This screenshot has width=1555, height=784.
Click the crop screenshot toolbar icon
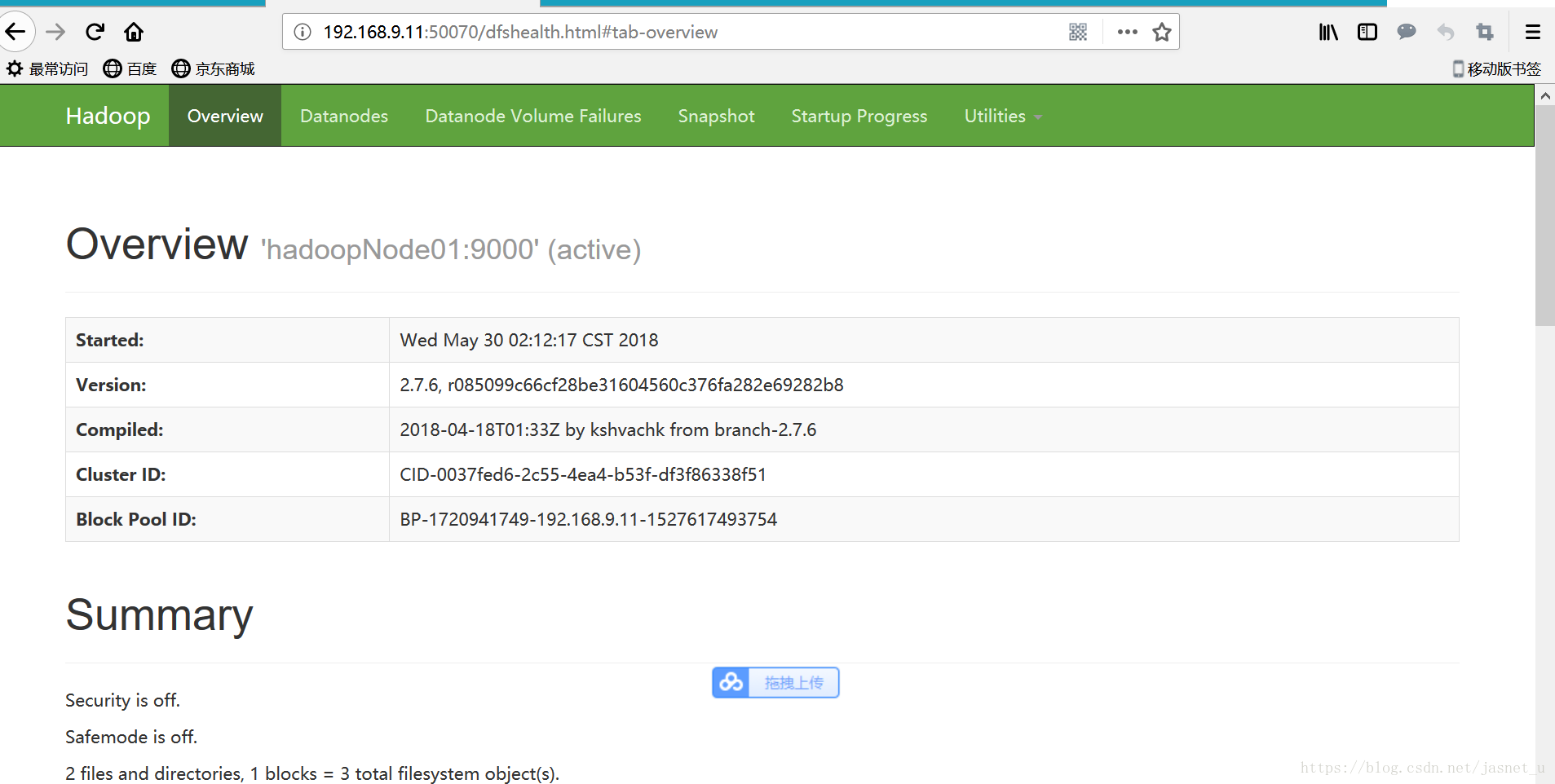[x=1485, y=32]
